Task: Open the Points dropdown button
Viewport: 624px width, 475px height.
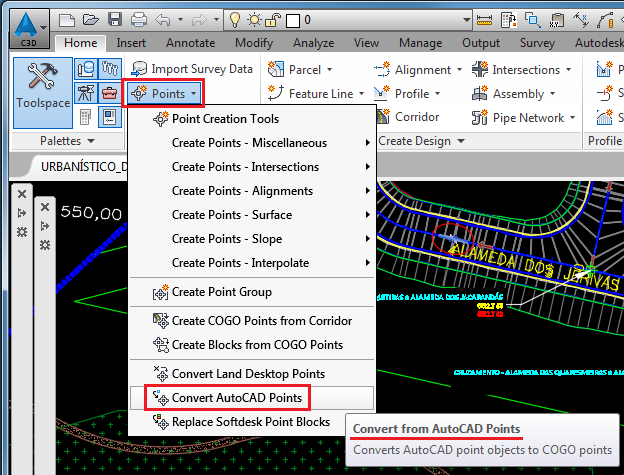Action: point(163,93)
